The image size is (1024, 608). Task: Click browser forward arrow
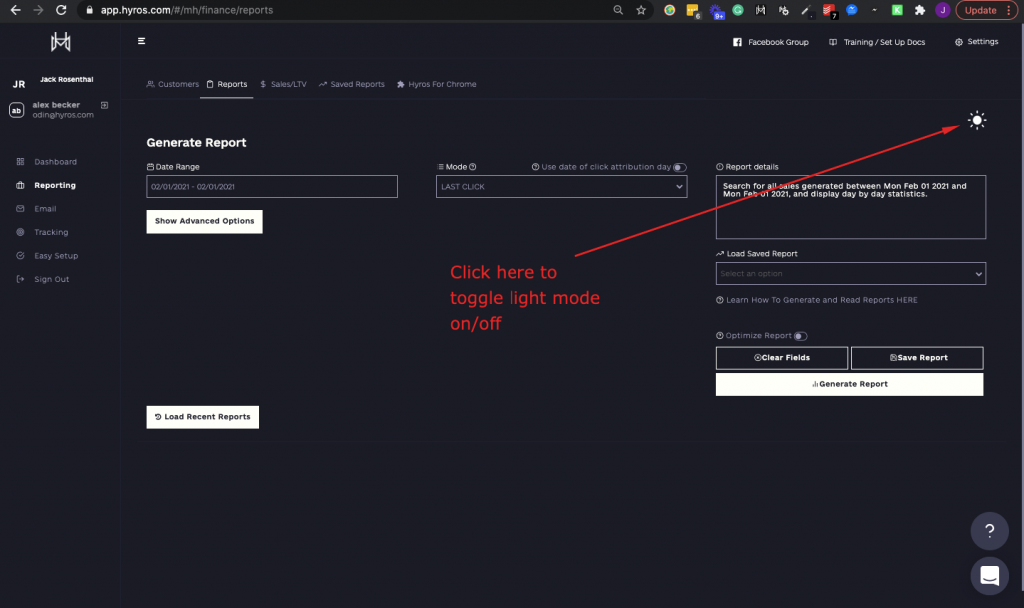(x=38, y=10)
